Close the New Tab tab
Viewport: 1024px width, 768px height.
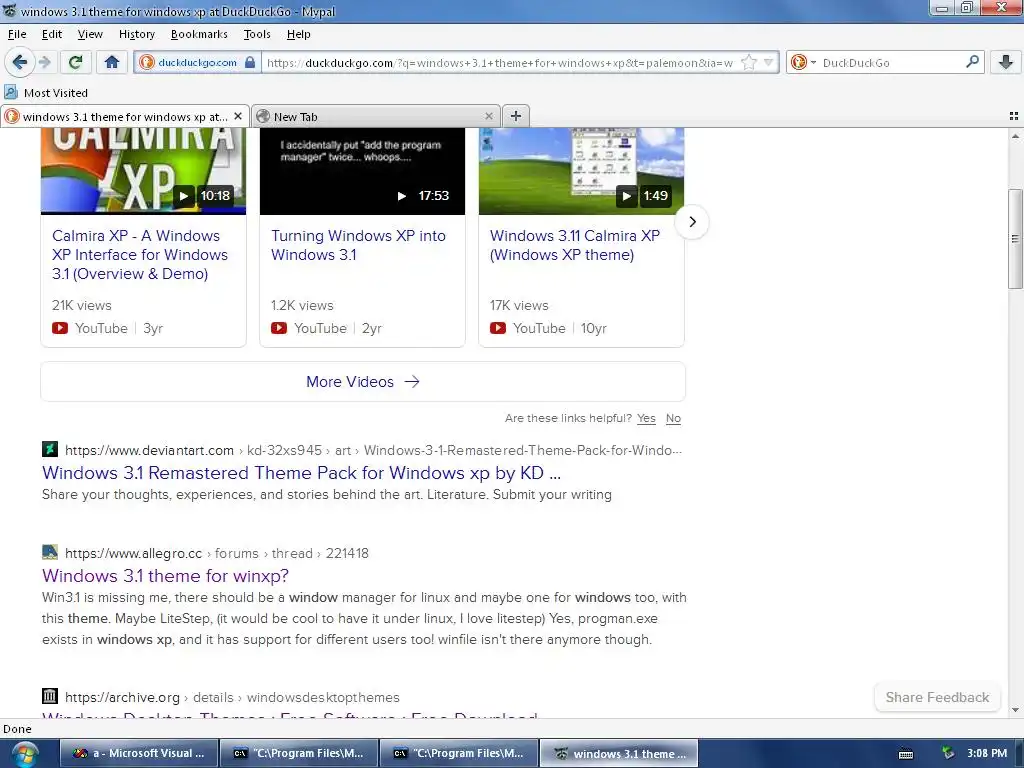tap(488, 116)
